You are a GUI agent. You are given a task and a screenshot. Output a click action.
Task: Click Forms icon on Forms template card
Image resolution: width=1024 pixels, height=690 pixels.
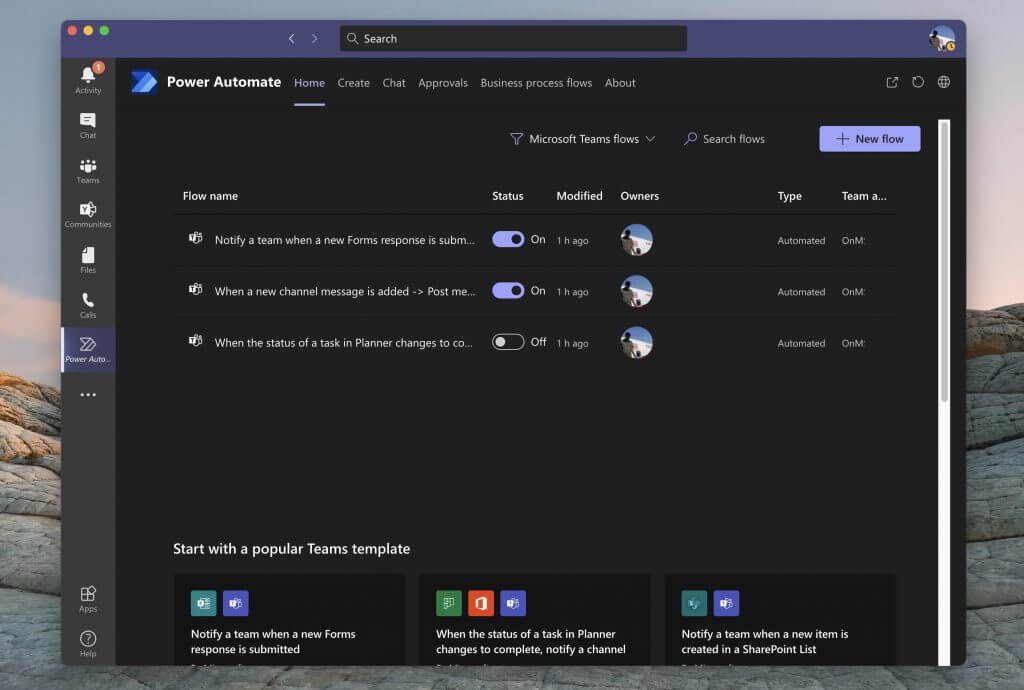point(203,603)
